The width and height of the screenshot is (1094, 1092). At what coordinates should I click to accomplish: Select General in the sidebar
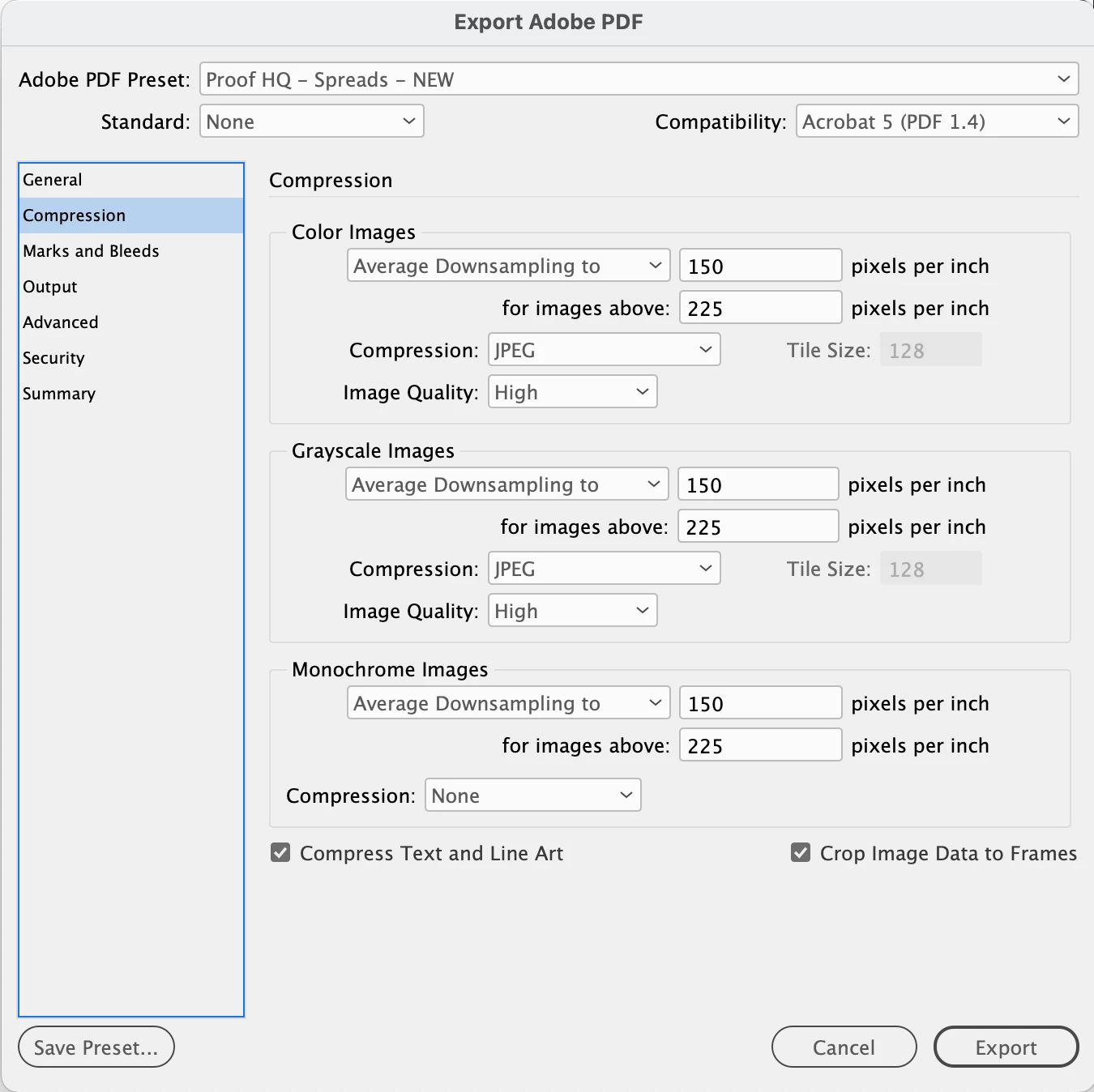[131, 180]
